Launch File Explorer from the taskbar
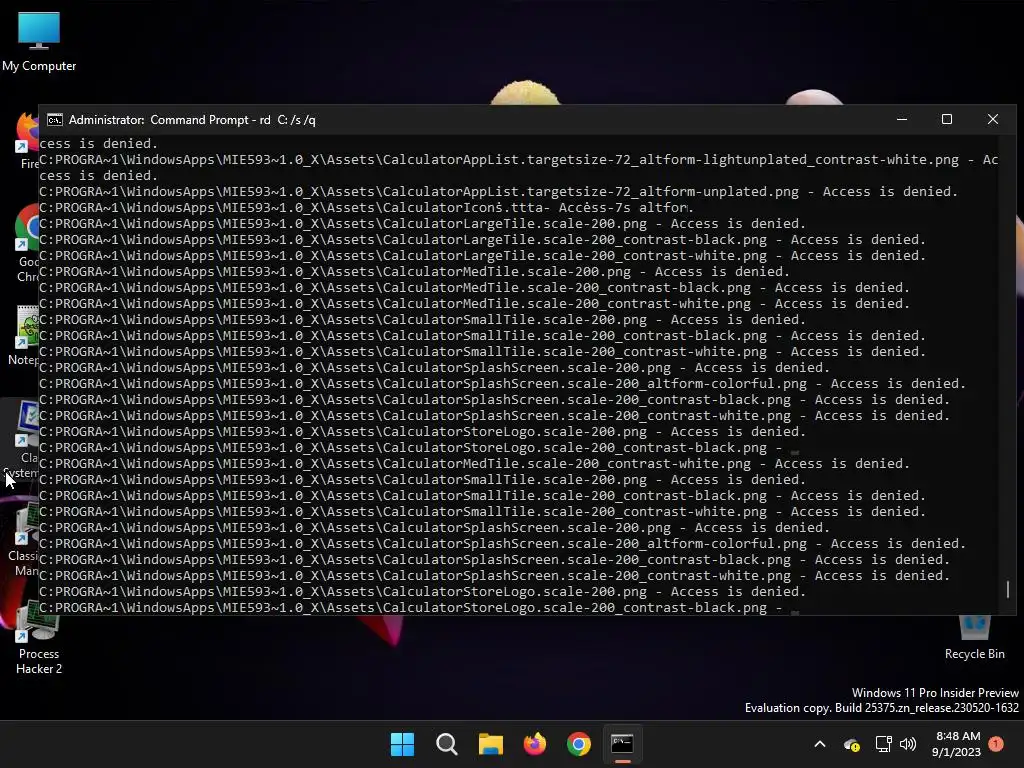This screenshot has height=768, width=1024. [490, 744]
